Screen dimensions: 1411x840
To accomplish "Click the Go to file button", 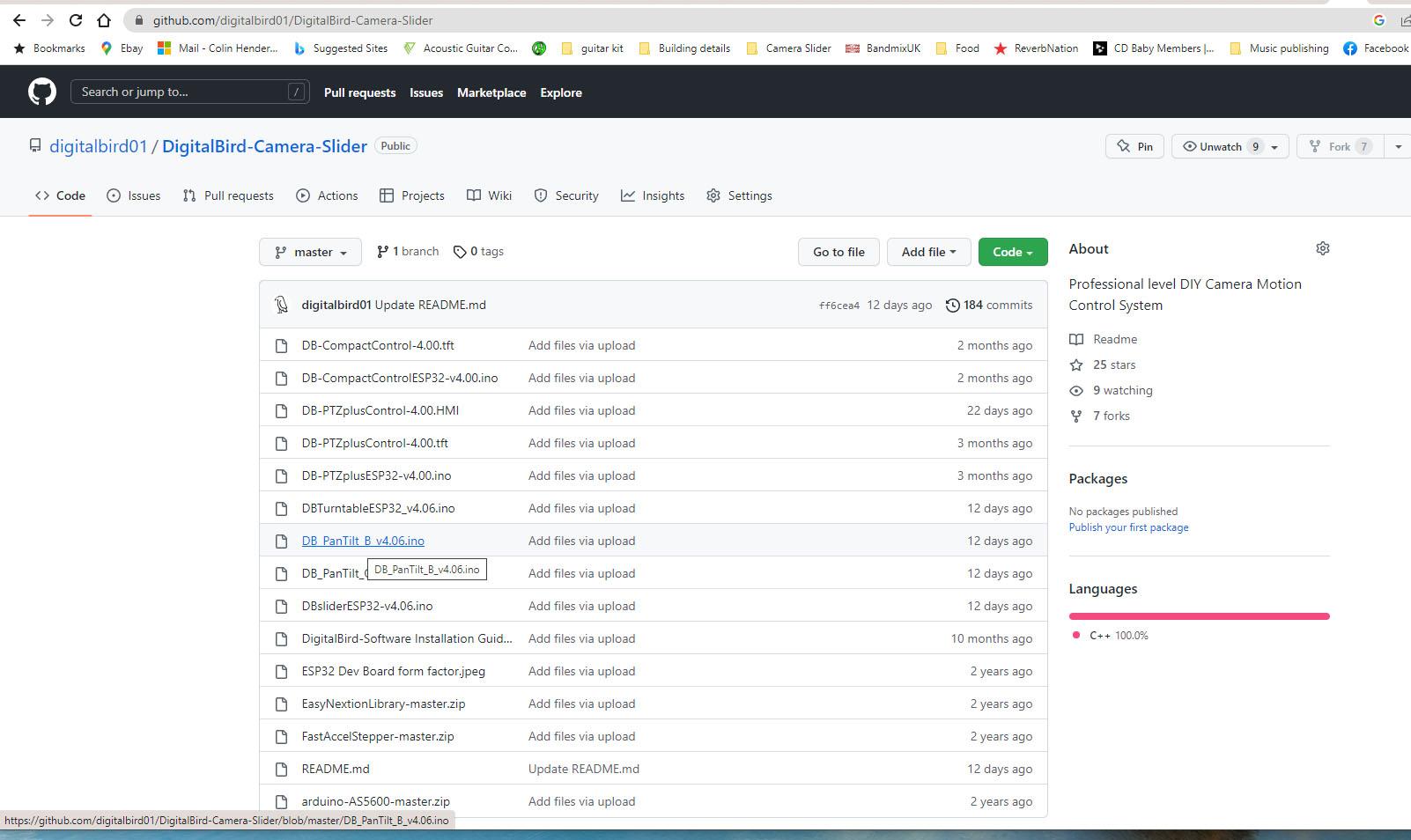I will point(838,252).
